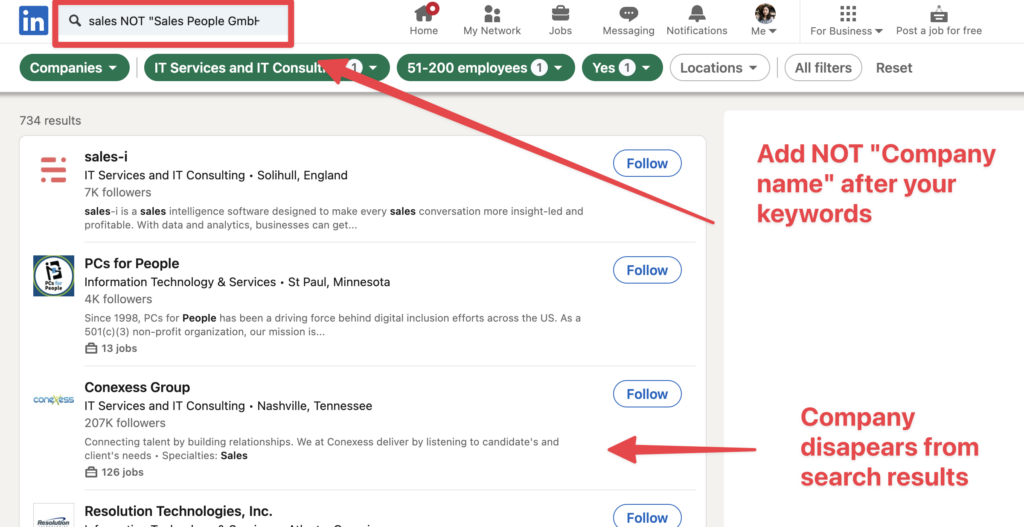Open the sales-i company name

click(x=106, y=157)
